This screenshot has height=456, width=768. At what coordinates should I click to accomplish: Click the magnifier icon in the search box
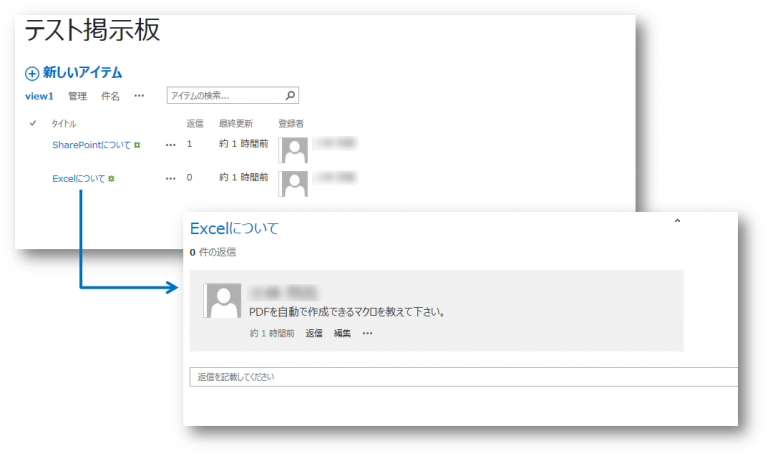coord(290,96)
